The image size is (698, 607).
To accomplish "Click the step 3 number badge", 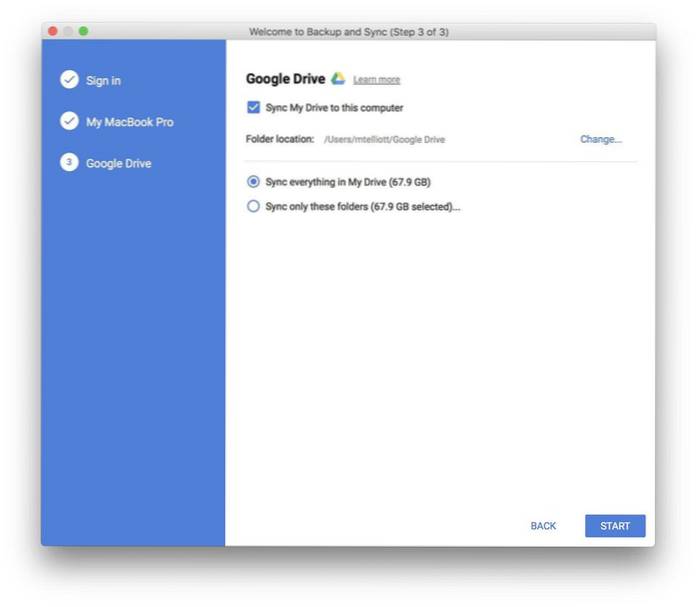I will (x=69, y=163).
